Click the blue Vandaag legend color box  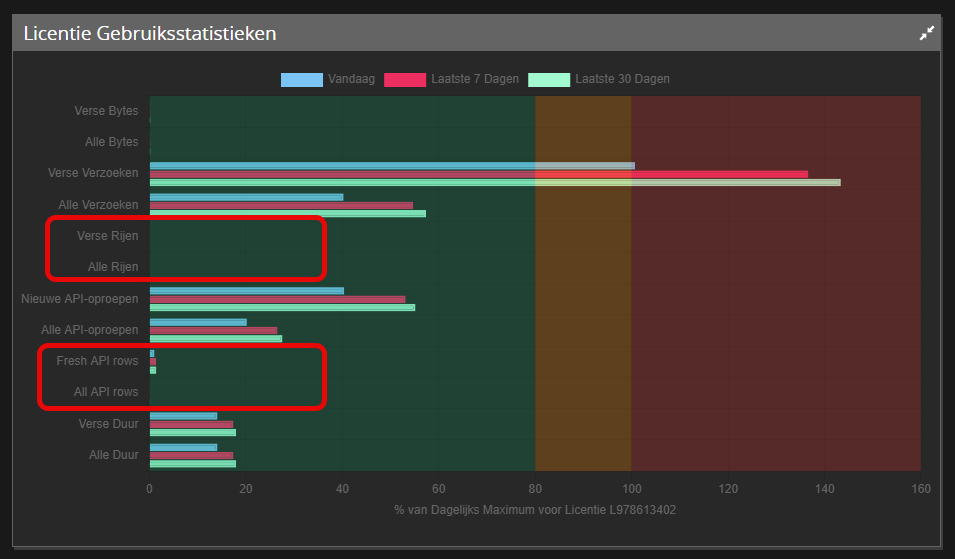(x=302, y=79)
